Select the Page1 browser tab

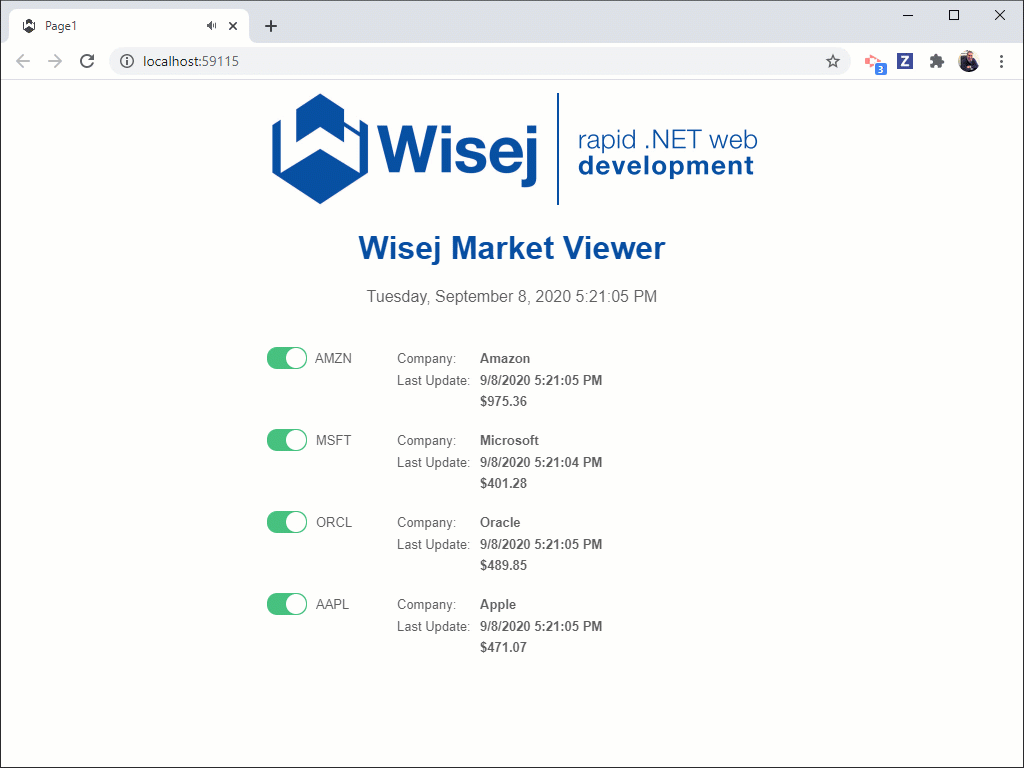click(x=129, y=26)
